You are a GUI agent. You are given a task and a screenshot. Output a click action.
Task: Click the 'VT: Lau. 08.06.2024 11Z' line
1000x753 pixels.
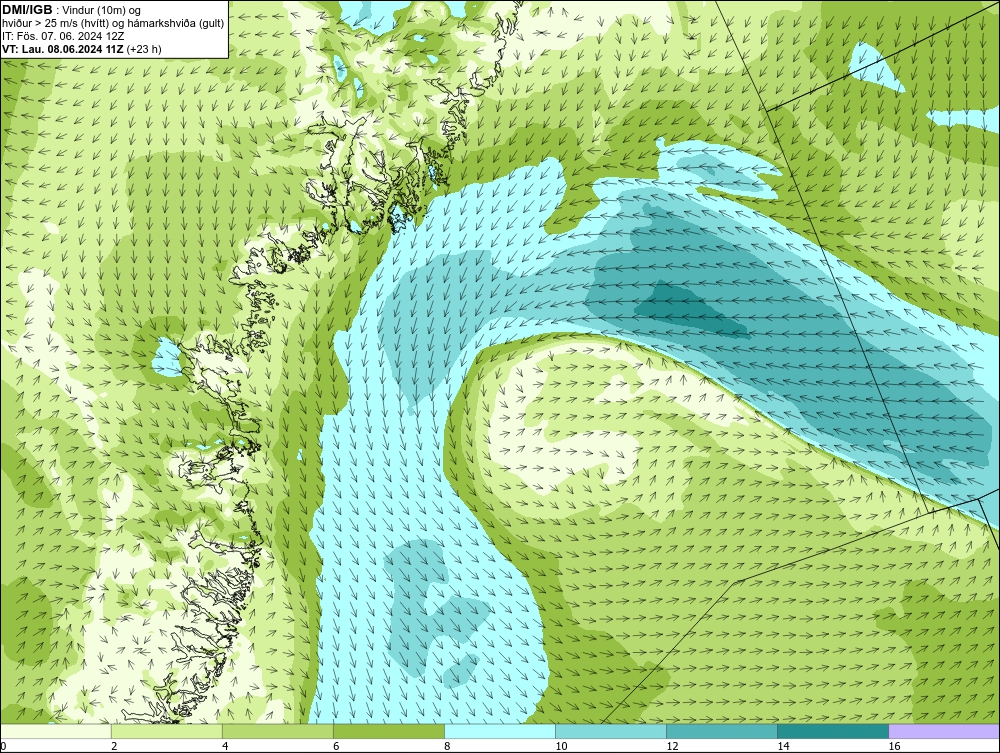click(x=82, y=49)
